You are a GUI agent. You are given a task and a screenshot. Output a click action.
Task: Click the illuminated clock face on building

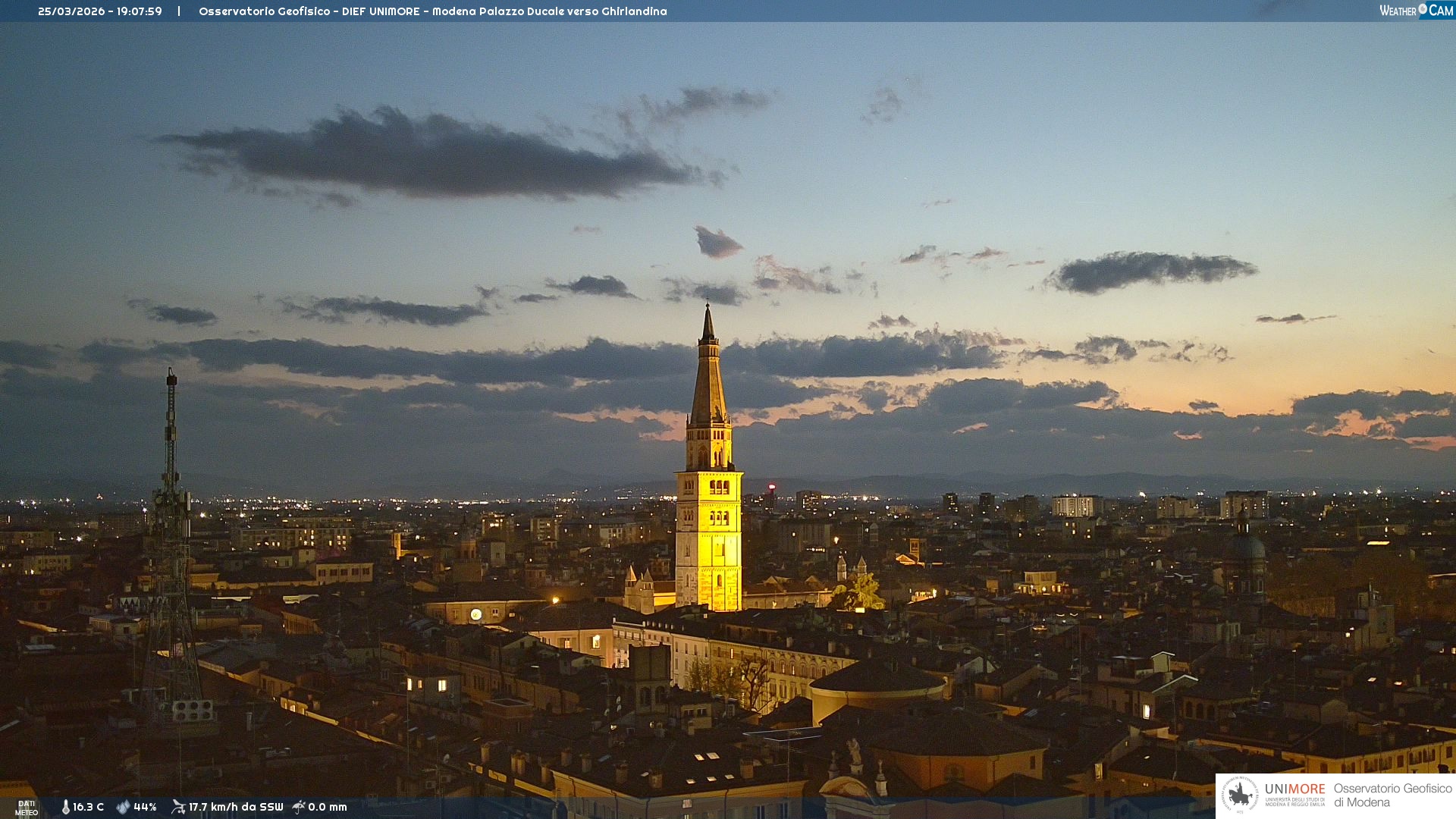click(x=475, y=614)
